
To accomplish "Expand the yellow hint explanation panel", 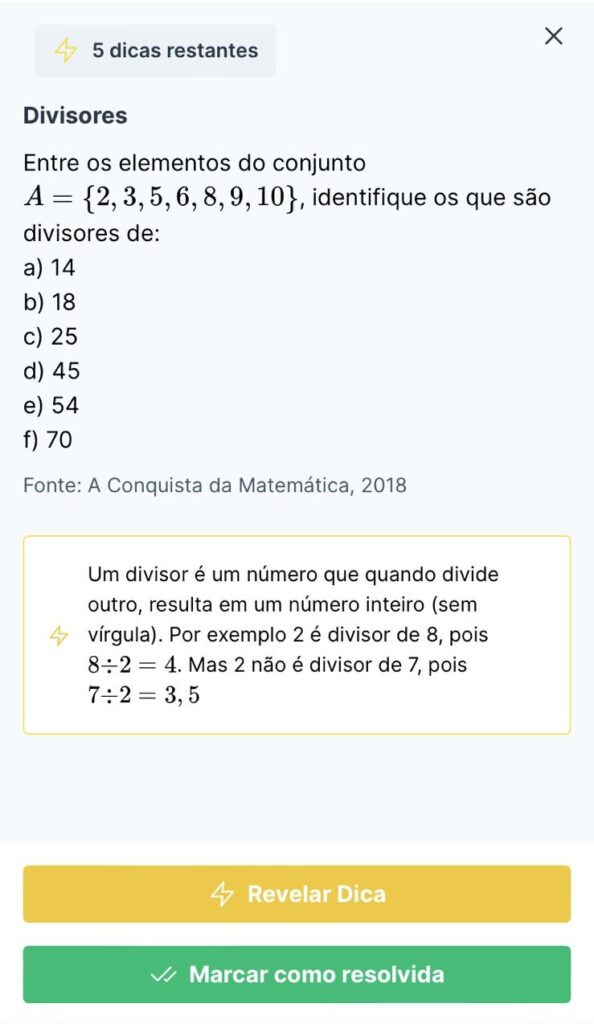I will (x=297, y=635).
